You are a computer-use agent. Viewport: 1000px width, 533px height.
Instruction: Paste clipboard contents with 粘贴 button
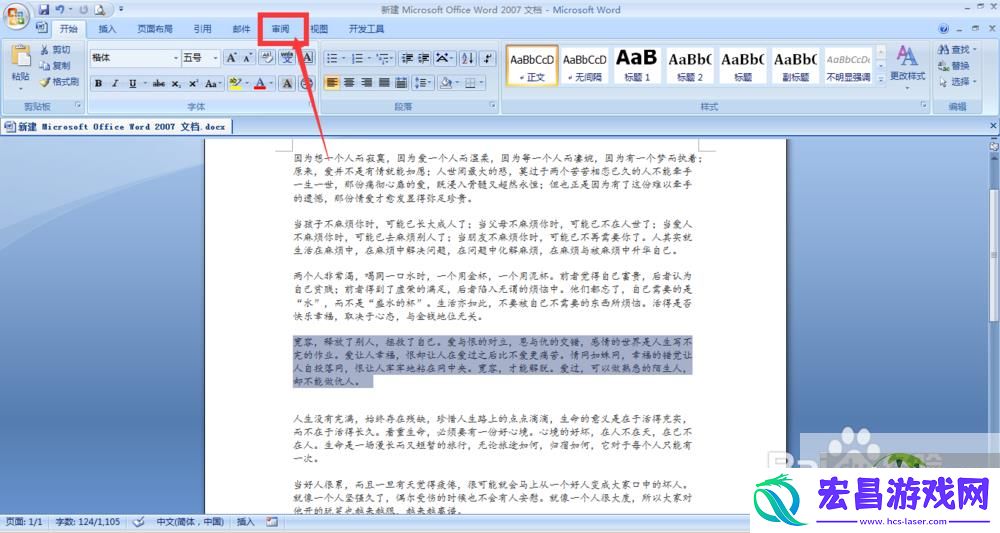pyautogui.click(x=20, y=67)
